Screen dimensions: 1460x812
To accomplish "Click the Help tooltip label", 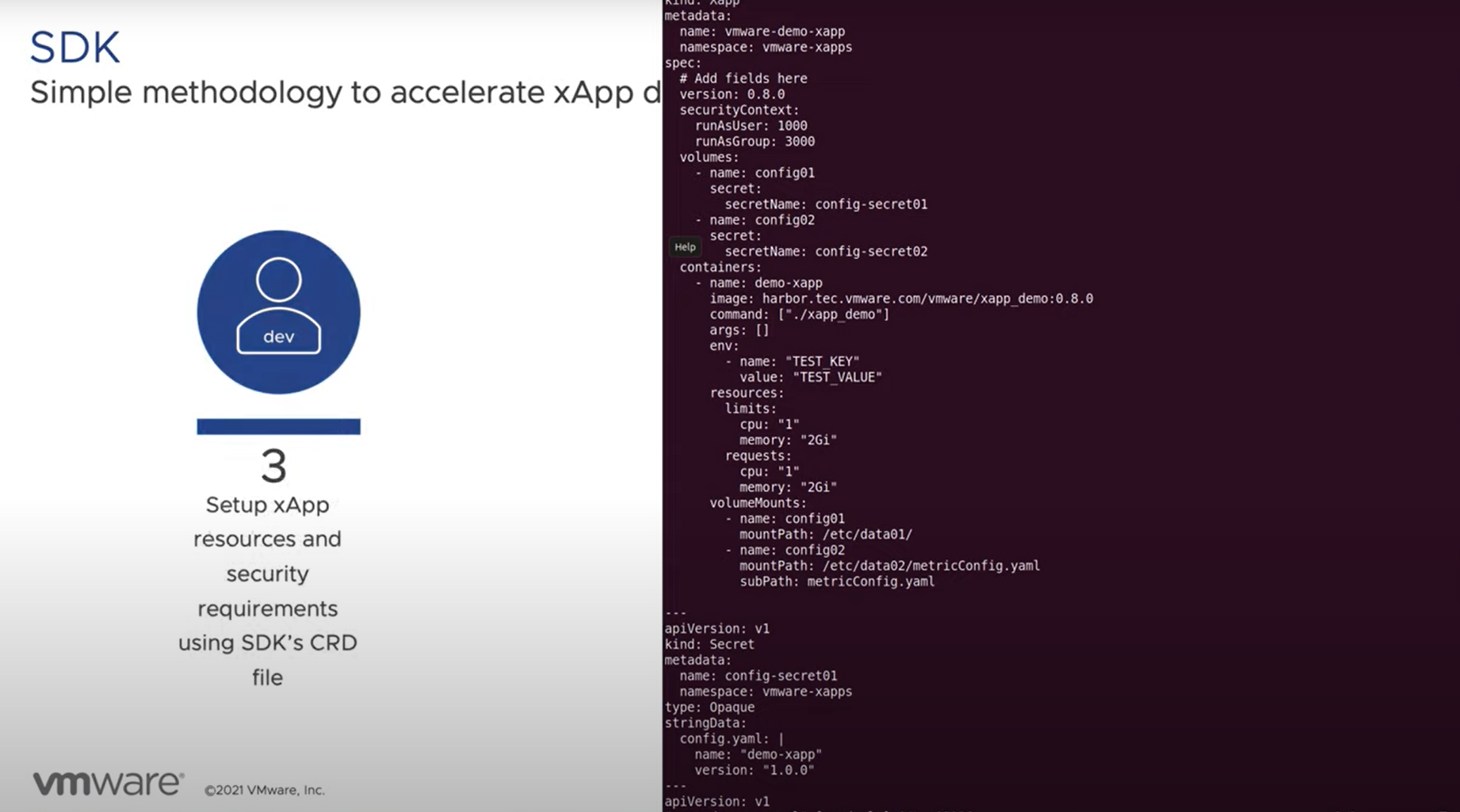I will (685, 247).
